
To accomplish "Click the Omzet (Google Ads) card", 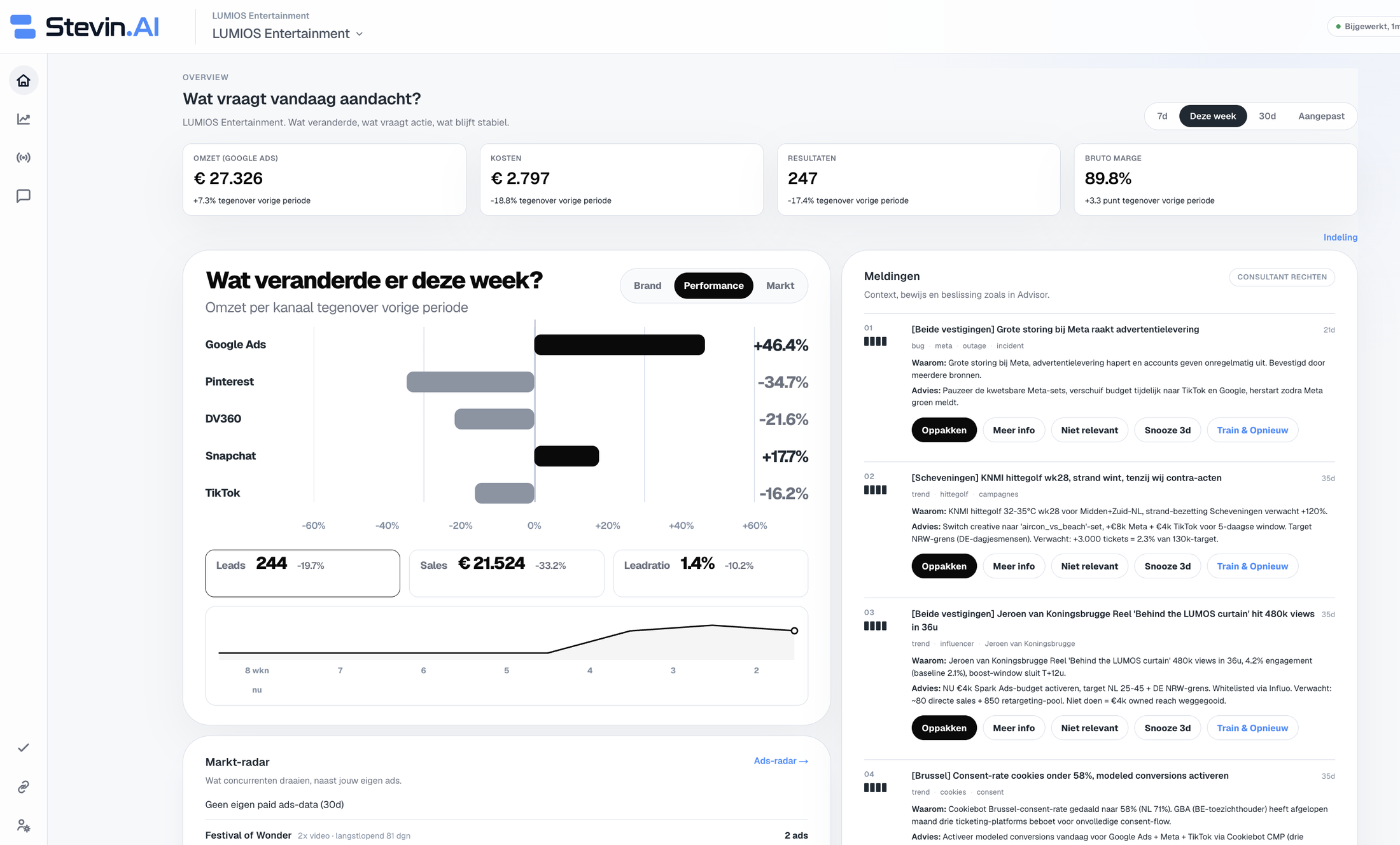I will pos(325,179).
